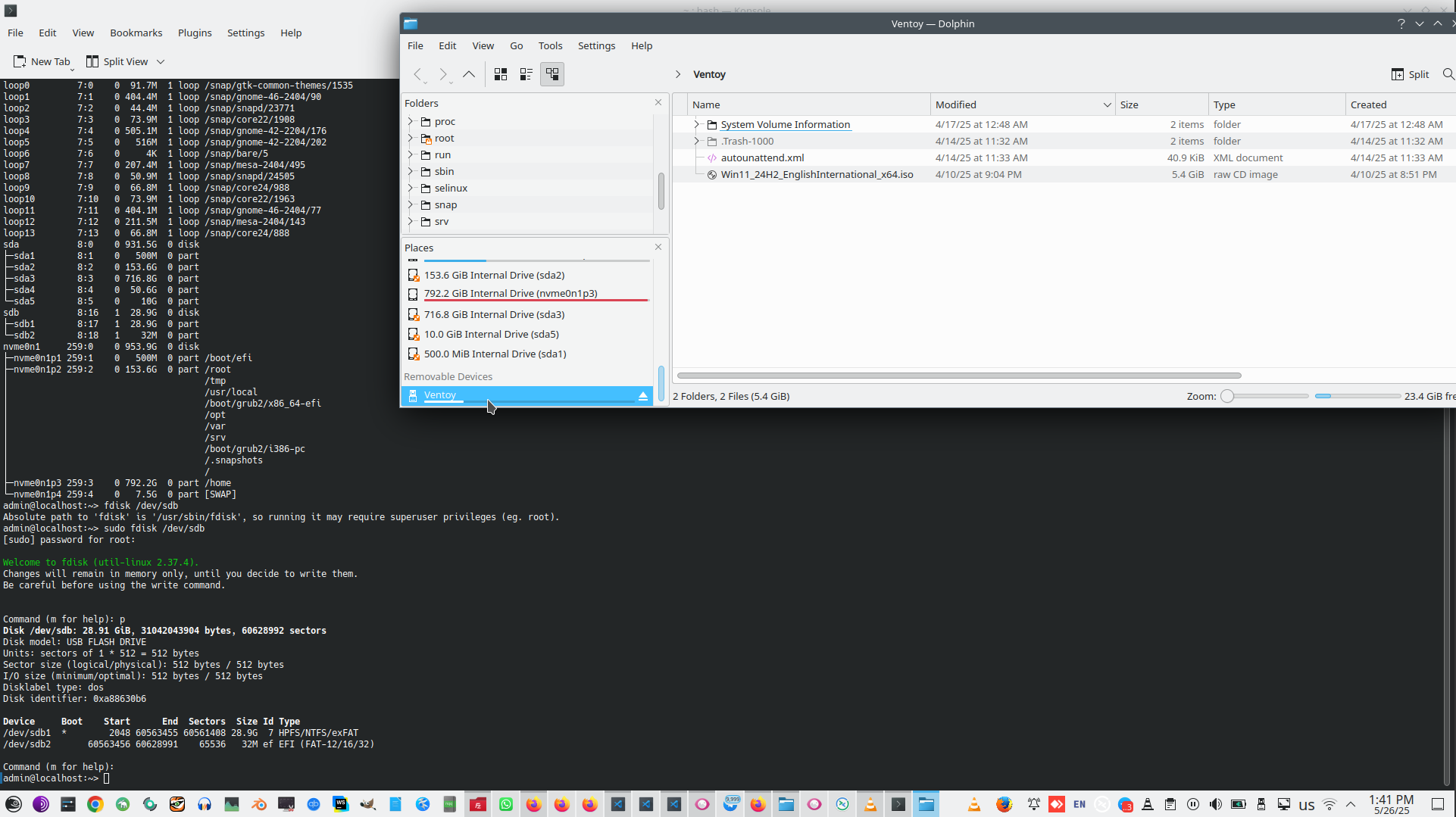Open the volume control in system tray
The width and height of the screenshot is (1456, 817).
1216,804
